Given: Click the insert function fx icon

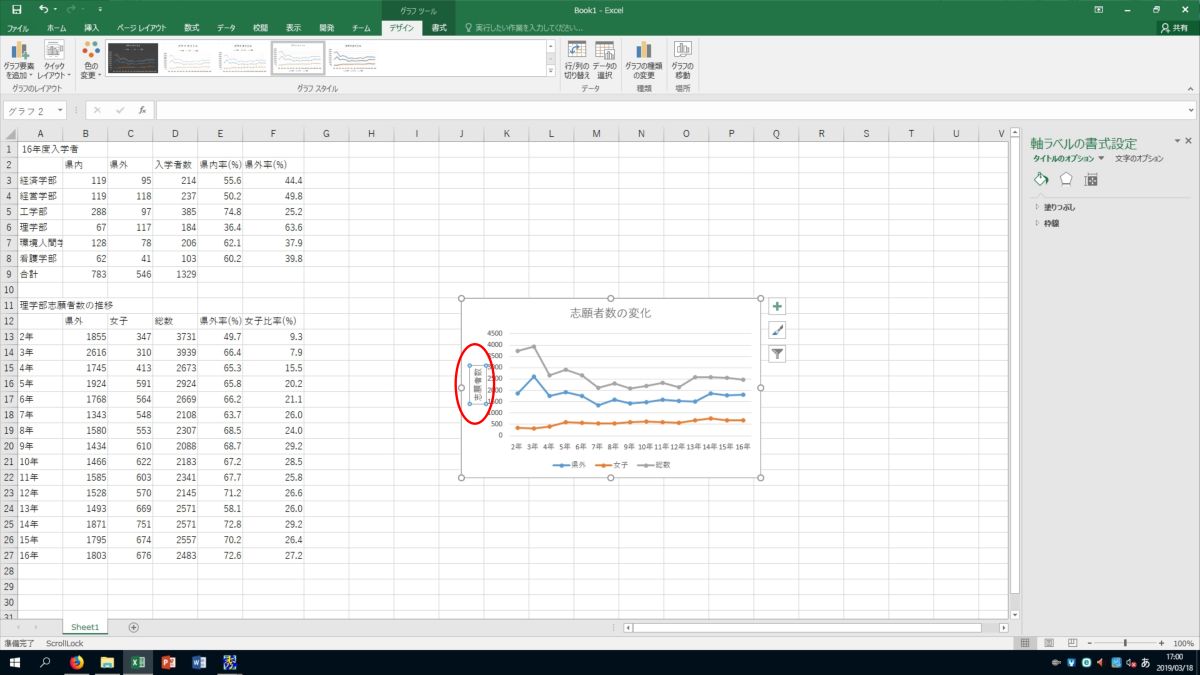Looking at the screenshot, I should pos(142,110).
